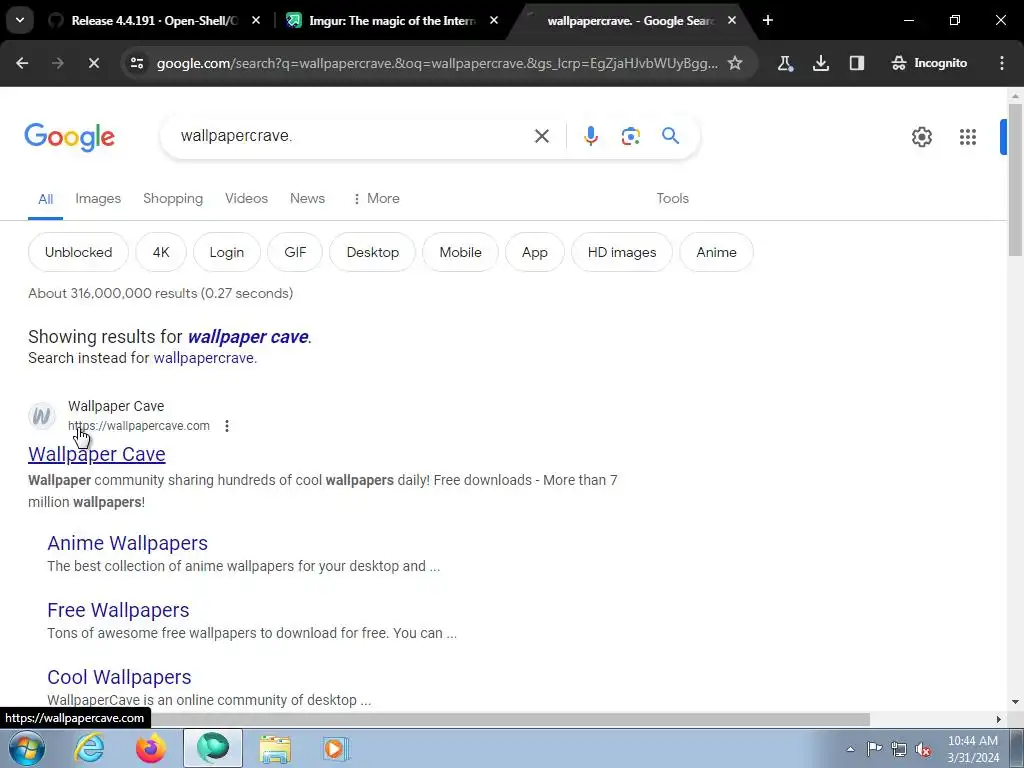1024x768 pixels.
Task: Open the Wallpaper Cave result title
Action: [x=97, y=455]
